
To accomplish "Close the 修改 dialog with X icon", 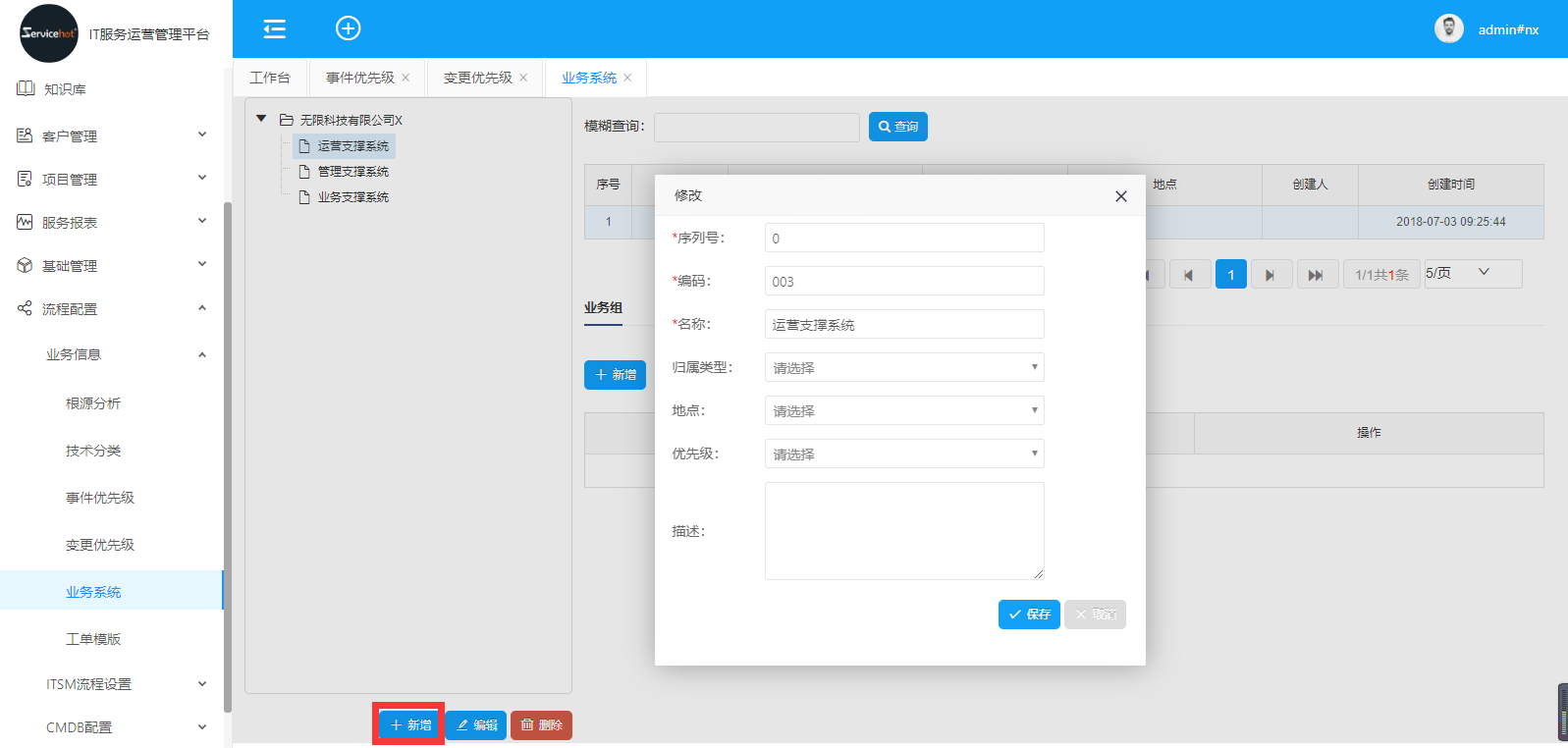I will [x=1120, y=196].
